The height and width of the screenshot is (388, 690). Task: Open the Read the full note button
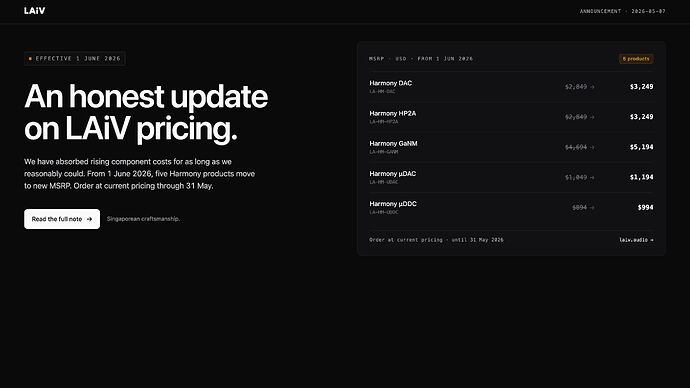pos(62,219)
